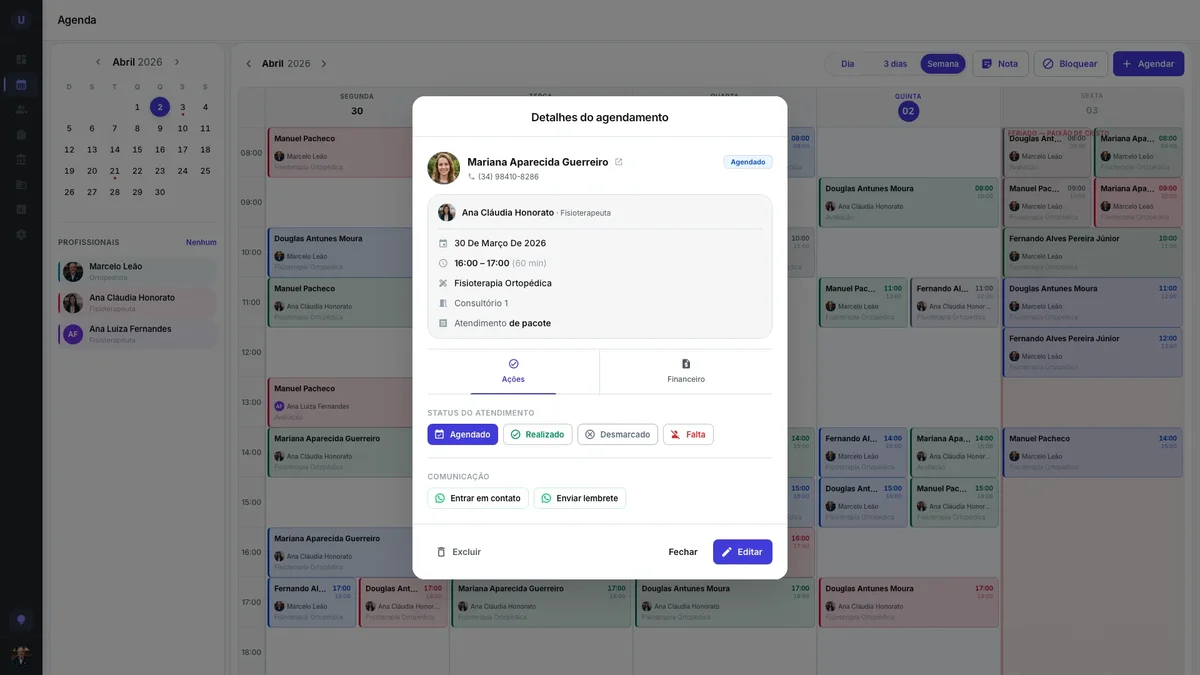Image resolution: width=1200 pixels, height=675 pixels.
Task: Open the office building icon in sidebar
Action: pyautogui.click(x=21, y=184)
